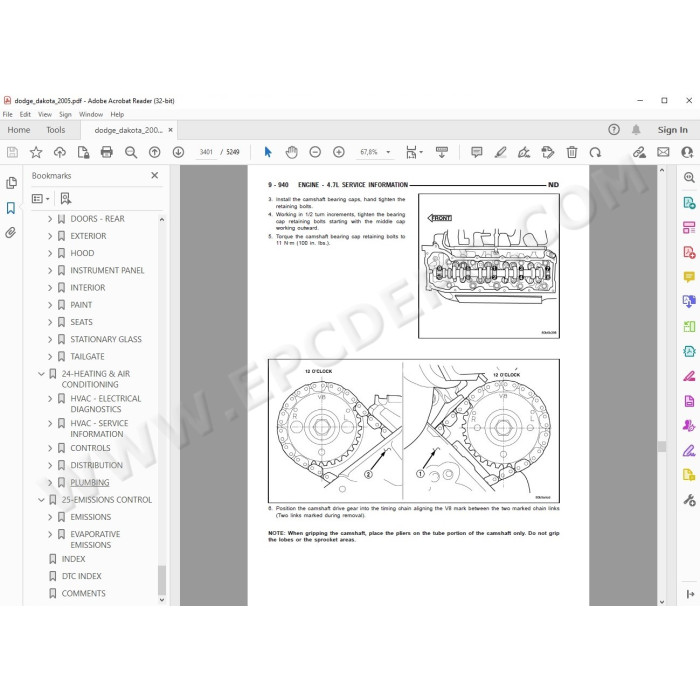Click the Save file icon
This screenshot has height=700, width=700.
coord(12,152)
